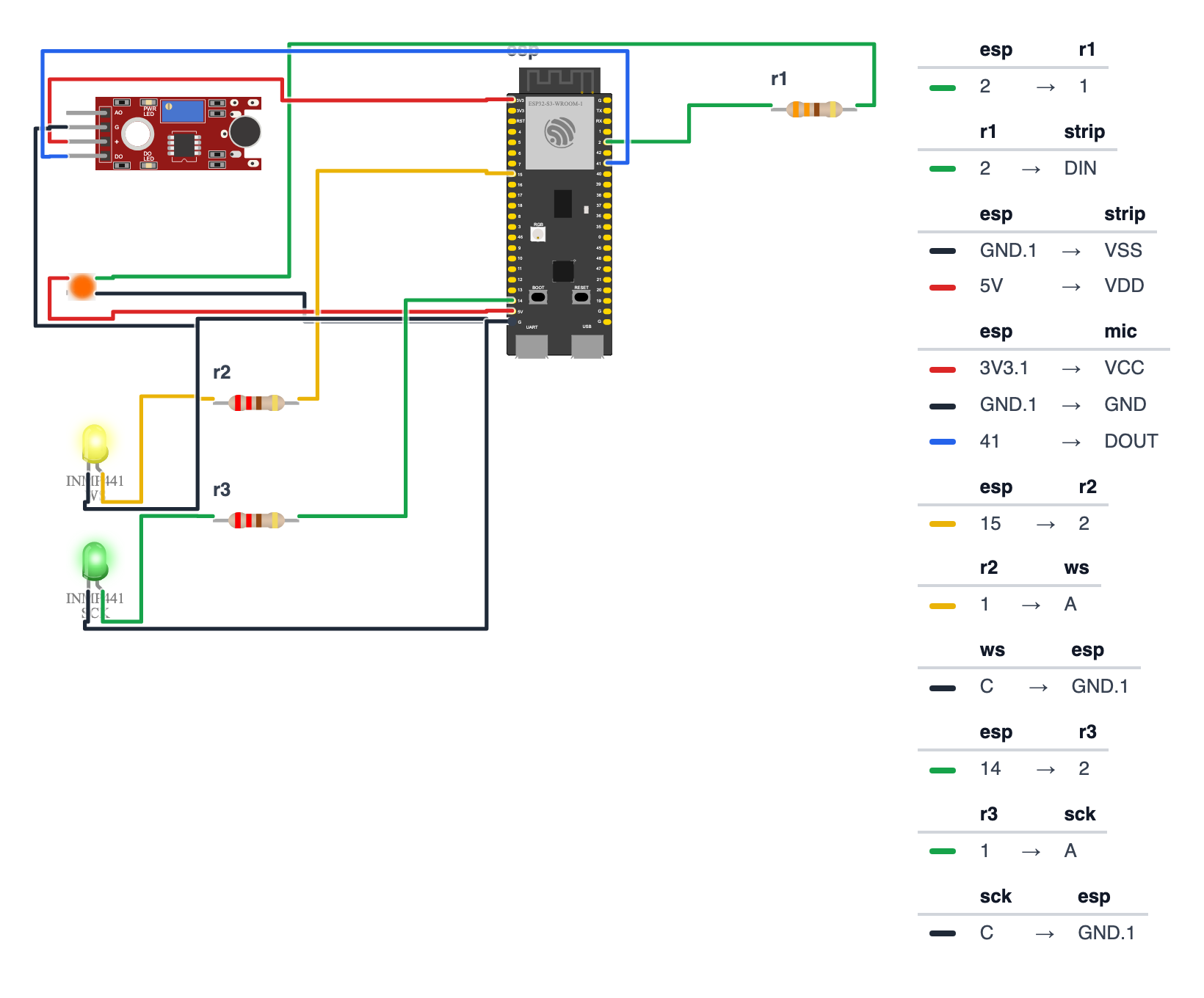Click the 'VSS' cell in the legend

(1123, 250)
